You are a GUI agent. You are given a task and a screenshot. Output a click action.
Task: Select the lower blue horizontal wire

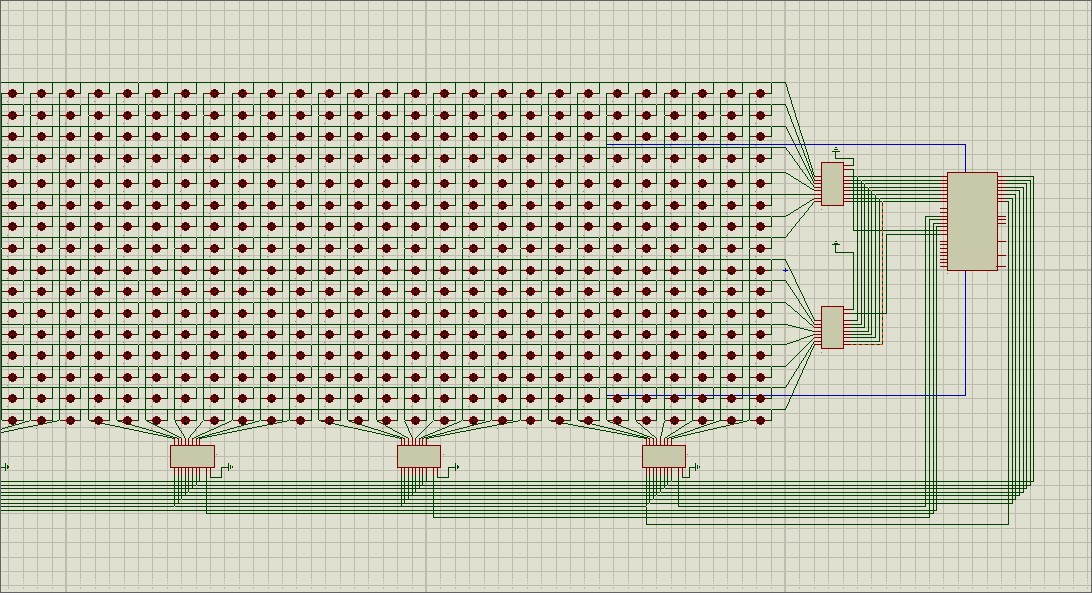[700, 395]
